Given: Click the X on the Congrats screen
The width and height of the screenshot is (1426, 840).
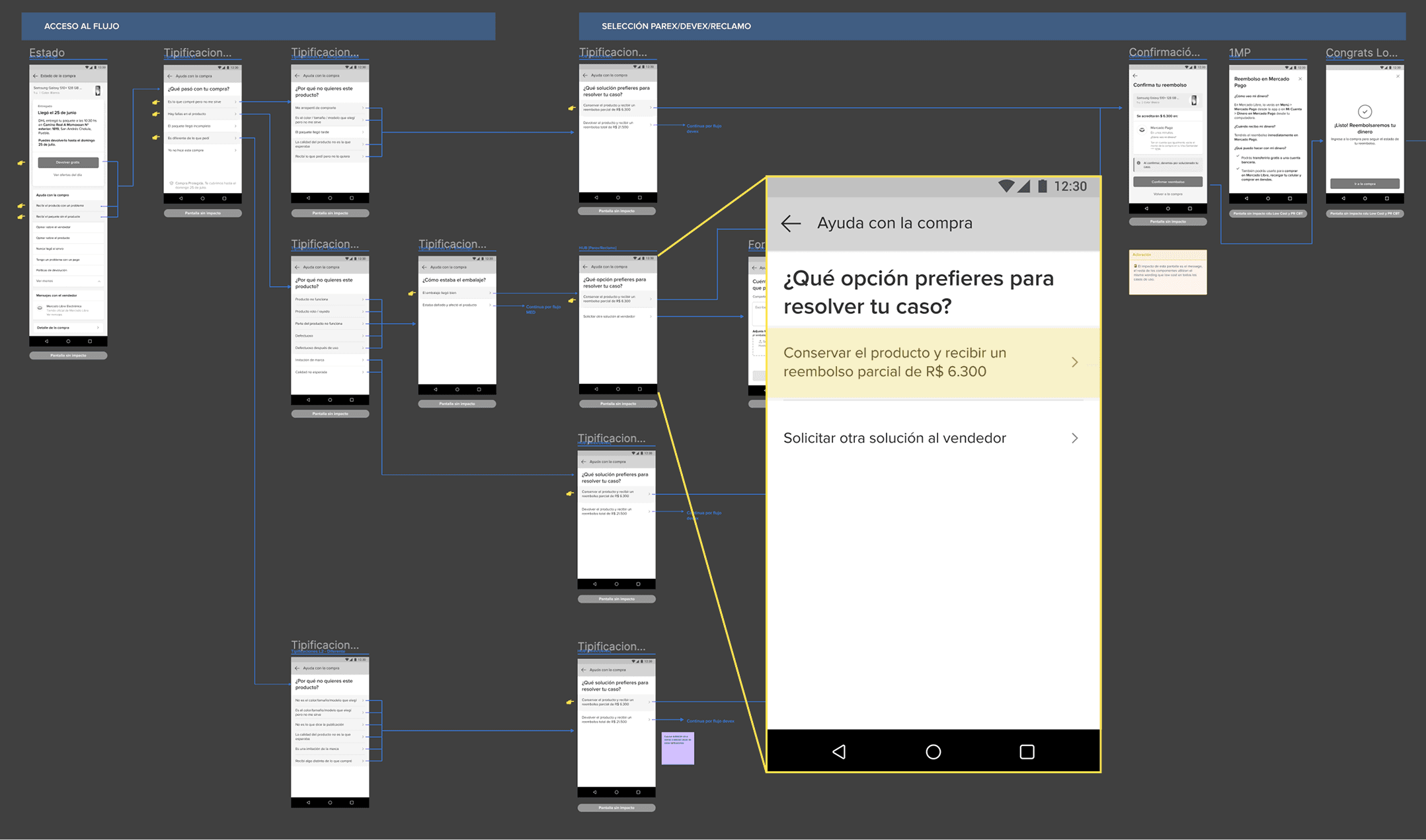Looking at the screenshot, I should coord(1398,77).
